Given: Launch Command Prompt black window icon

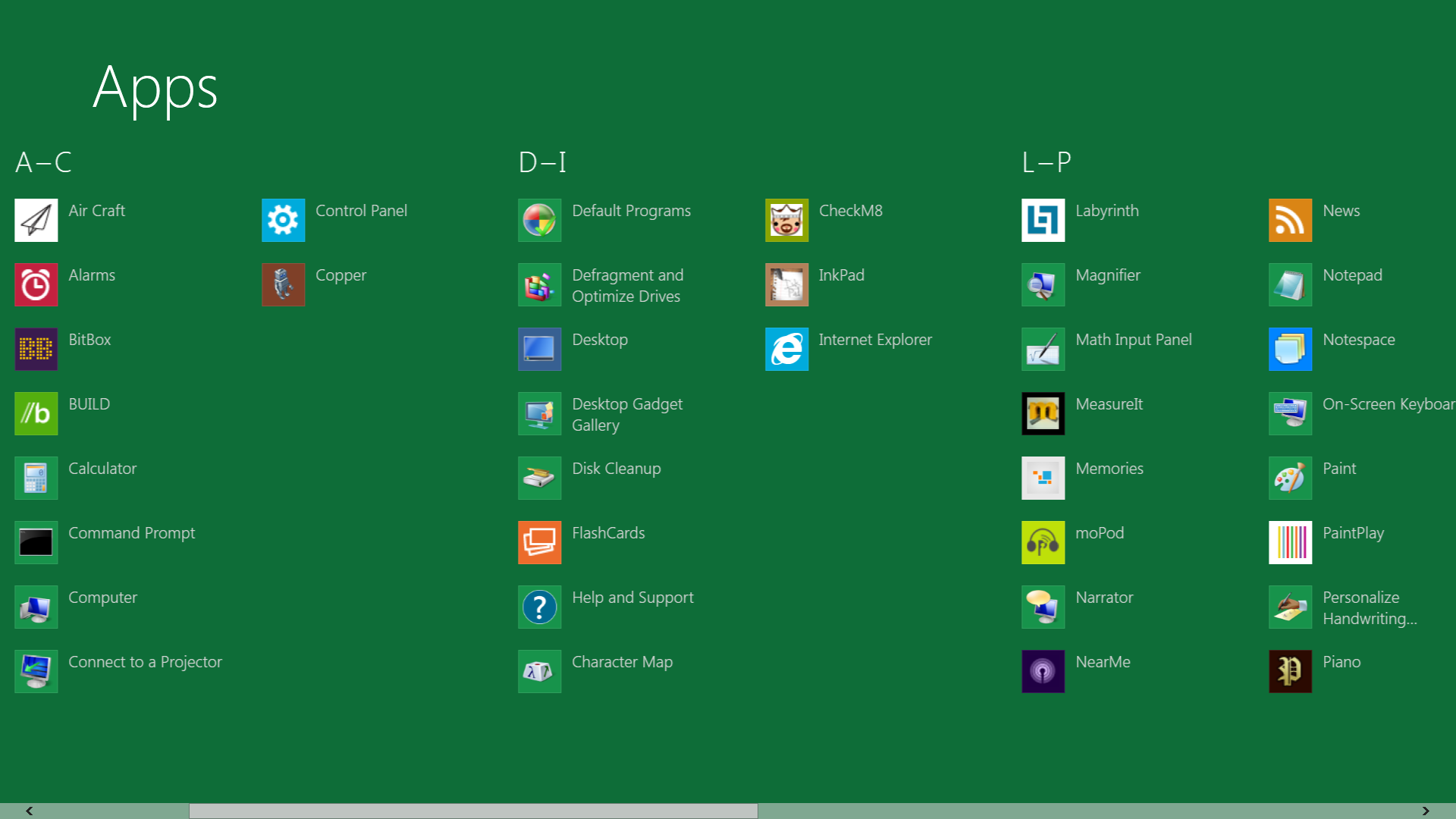Looking at the screenshot, I should [x=36, y=542].
